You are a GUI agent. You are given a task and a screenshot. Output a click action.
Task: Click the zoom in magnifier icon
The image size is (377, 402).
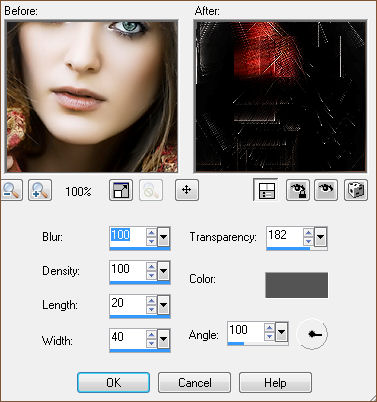[x=40, y=190]
